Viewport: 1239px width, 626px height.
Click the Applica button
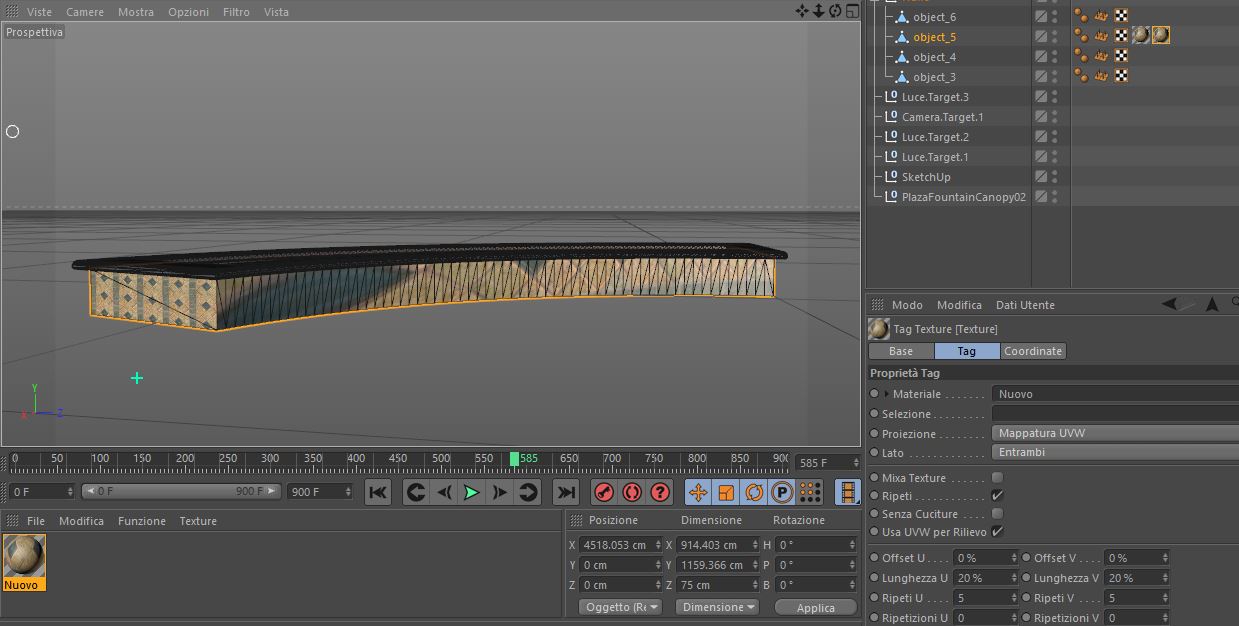click(815, 608)
